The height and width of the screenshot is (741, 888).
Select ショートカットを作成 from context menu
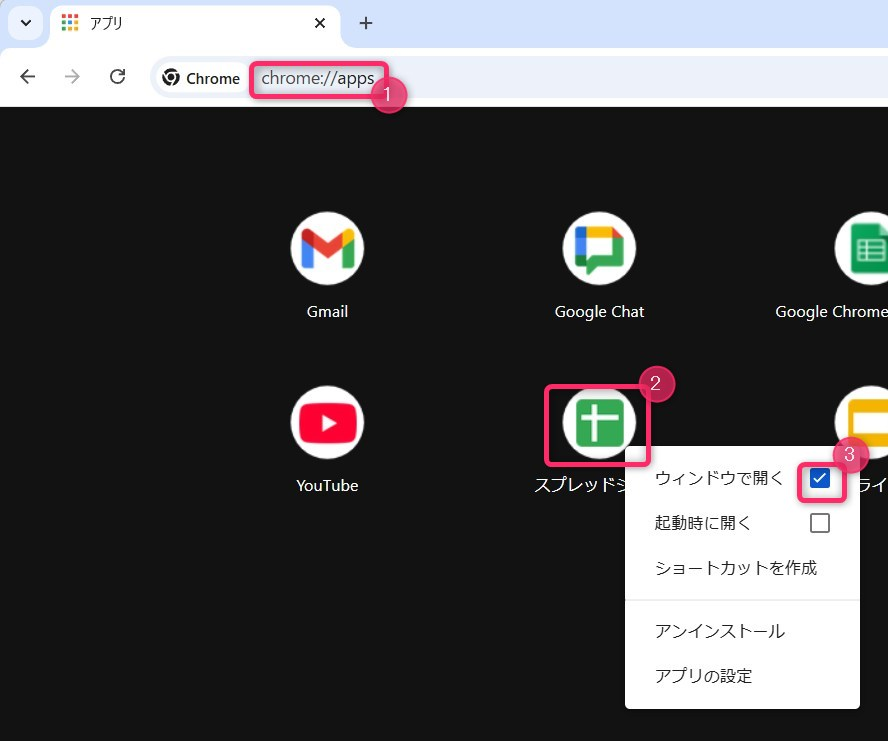coord(735,568)
